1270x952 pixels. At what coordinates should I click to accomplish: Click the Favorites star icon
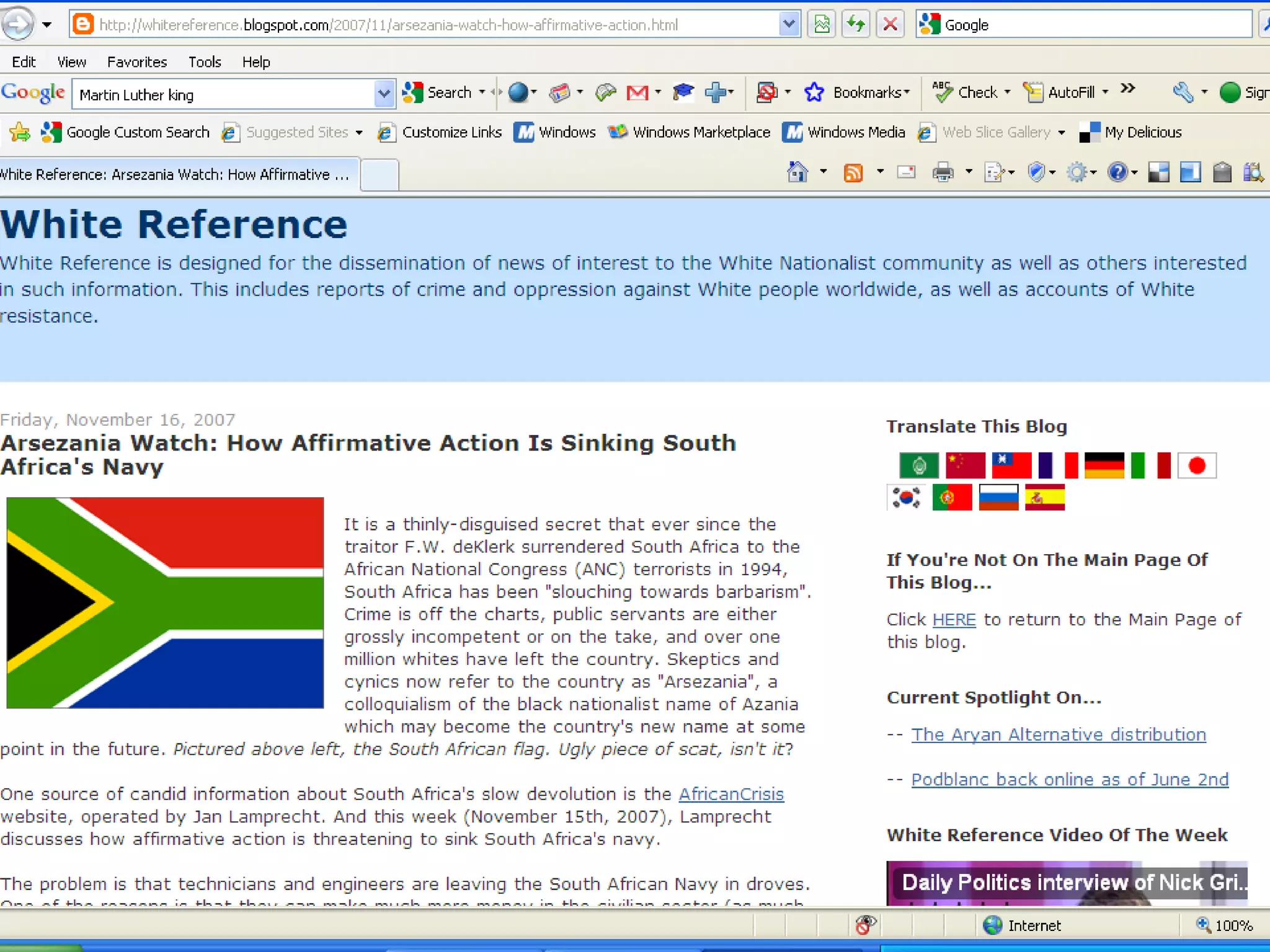(x=20, y=132)
